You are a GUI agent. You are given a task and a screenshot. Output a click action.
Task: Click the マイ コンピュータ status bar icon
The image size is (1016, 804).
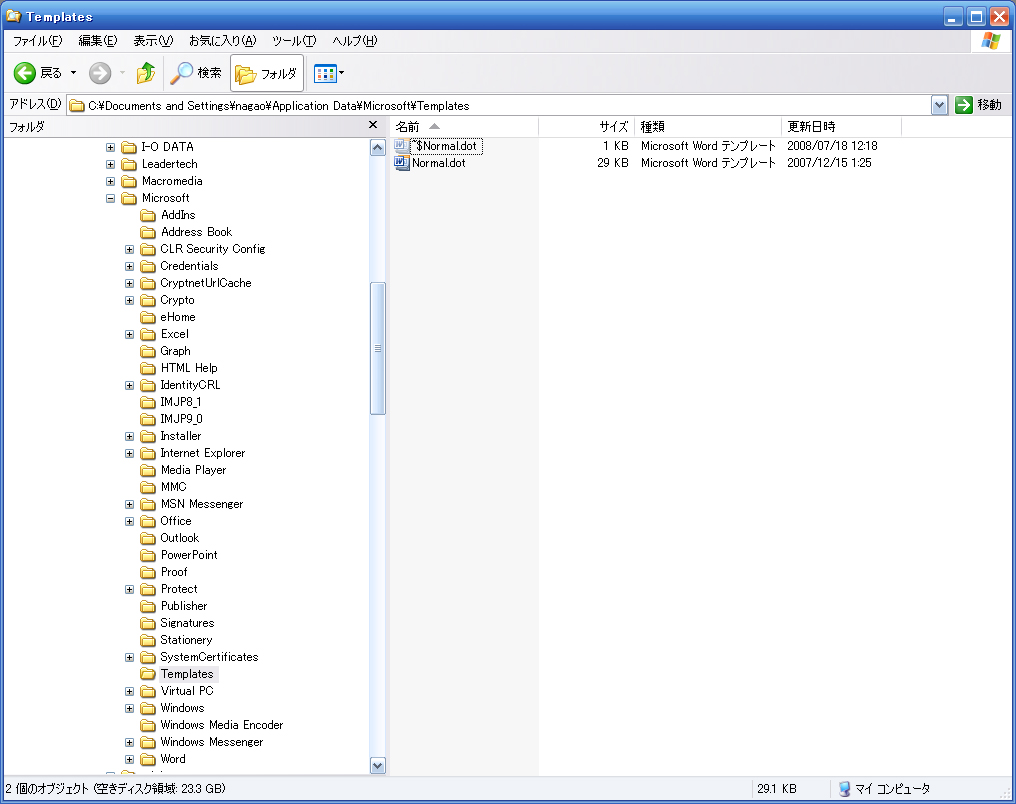(844, 788)
